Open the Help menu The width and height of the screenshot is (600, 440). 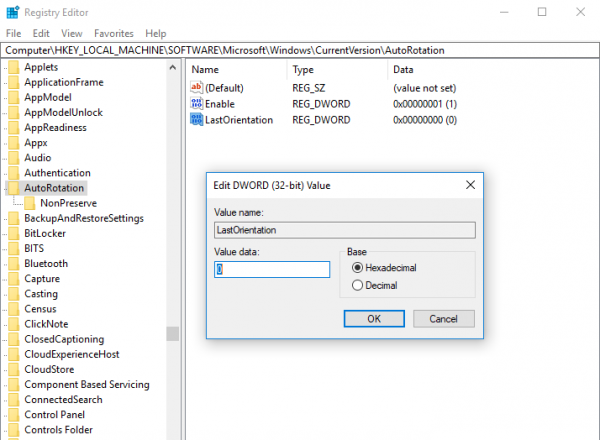(156, 34)
